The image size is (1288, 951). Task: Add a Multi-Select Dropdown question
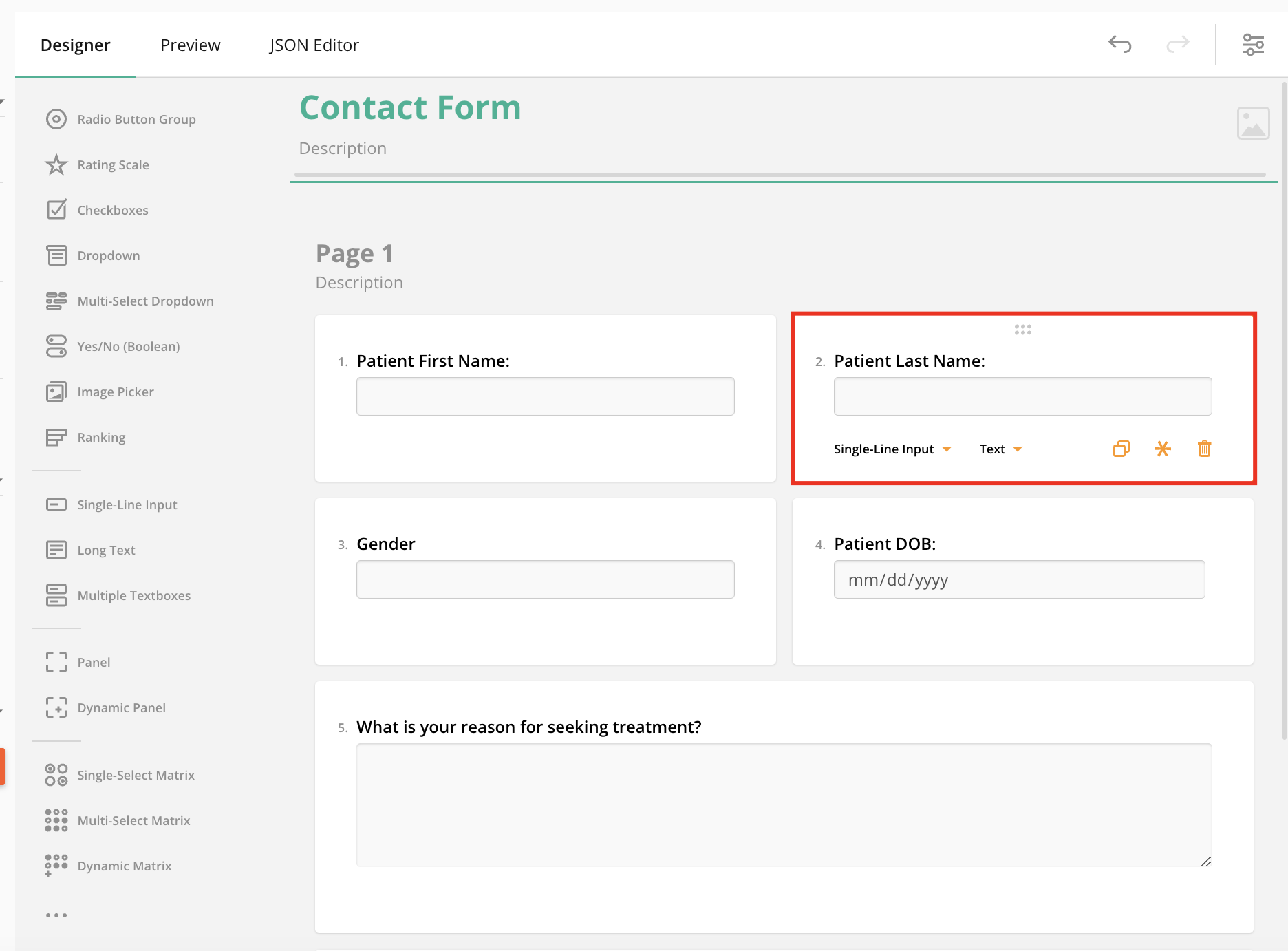[145, 301]
